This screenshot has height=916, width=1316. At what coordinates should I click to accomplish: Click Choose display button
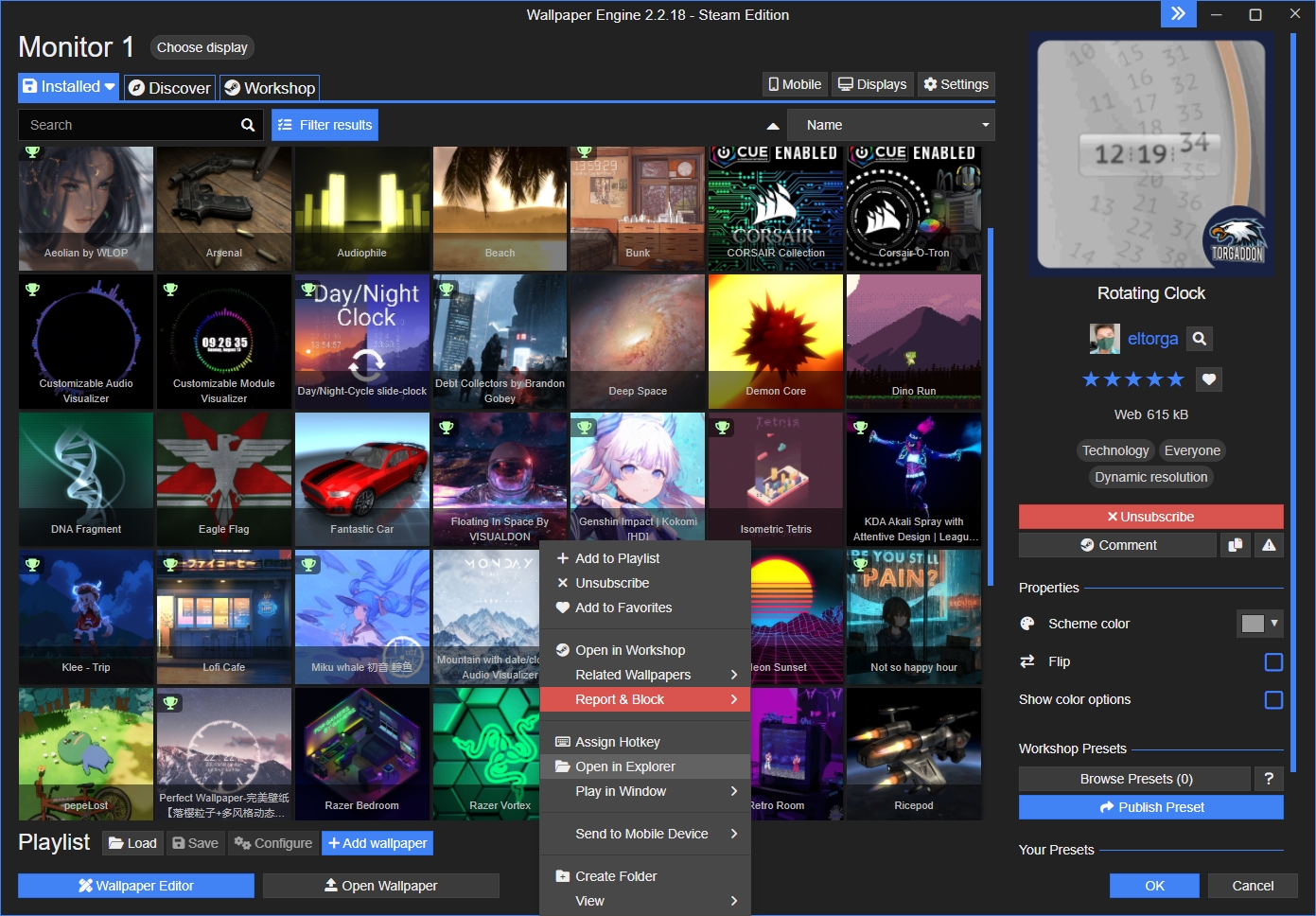coord(202,47)
